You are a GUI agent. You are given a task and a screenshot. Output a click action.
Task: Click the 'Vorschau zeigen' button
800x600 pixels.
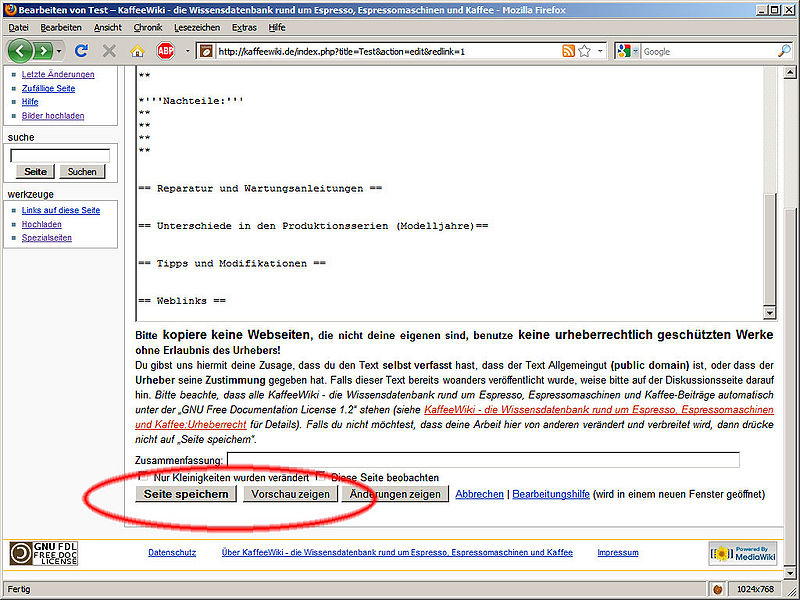pos(290,494)
